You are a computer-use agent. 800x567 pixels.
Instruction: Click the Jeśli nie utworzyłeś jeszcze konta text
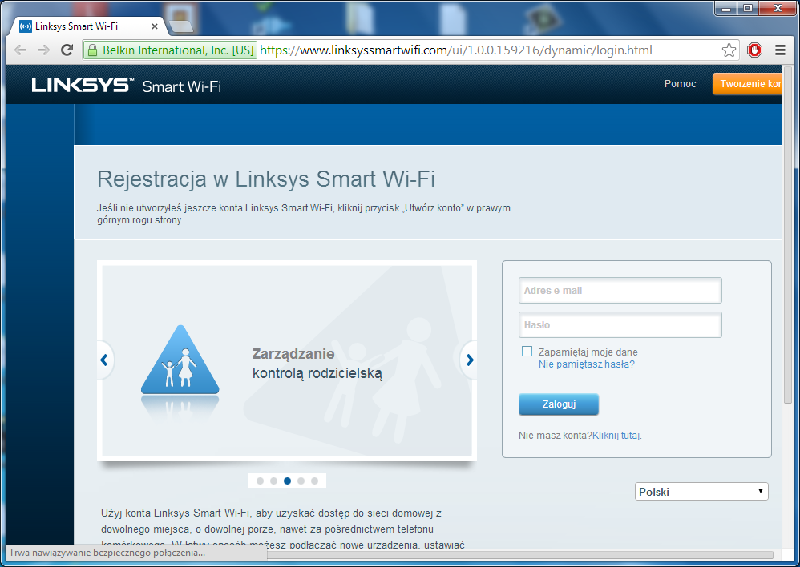point(304,214)
